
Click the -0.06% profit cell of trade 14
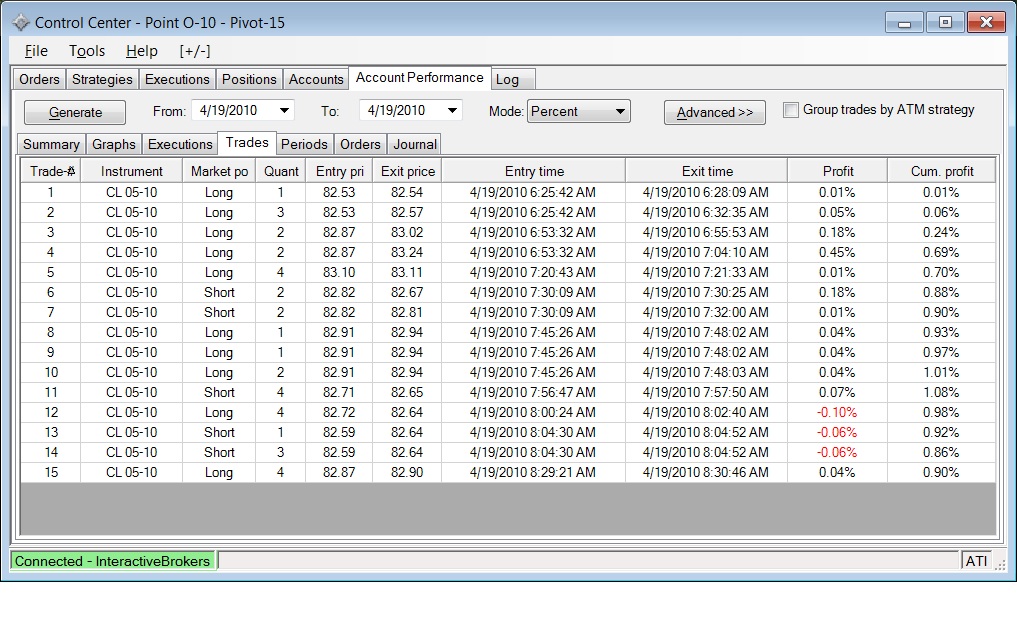tap(837, 453)
